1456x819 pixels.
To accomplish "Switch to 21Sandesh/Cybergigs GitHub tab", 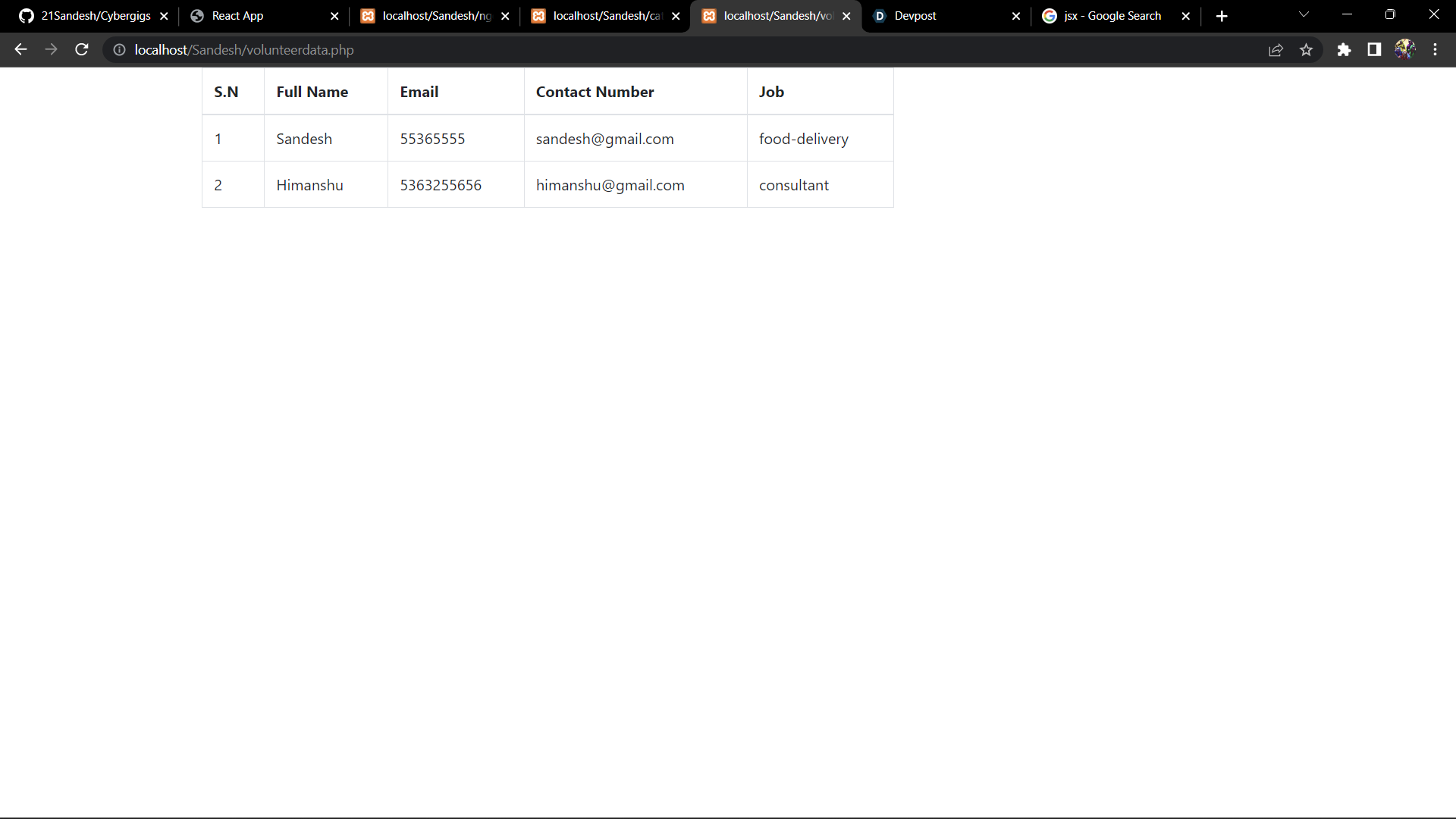I will point(87,16).
